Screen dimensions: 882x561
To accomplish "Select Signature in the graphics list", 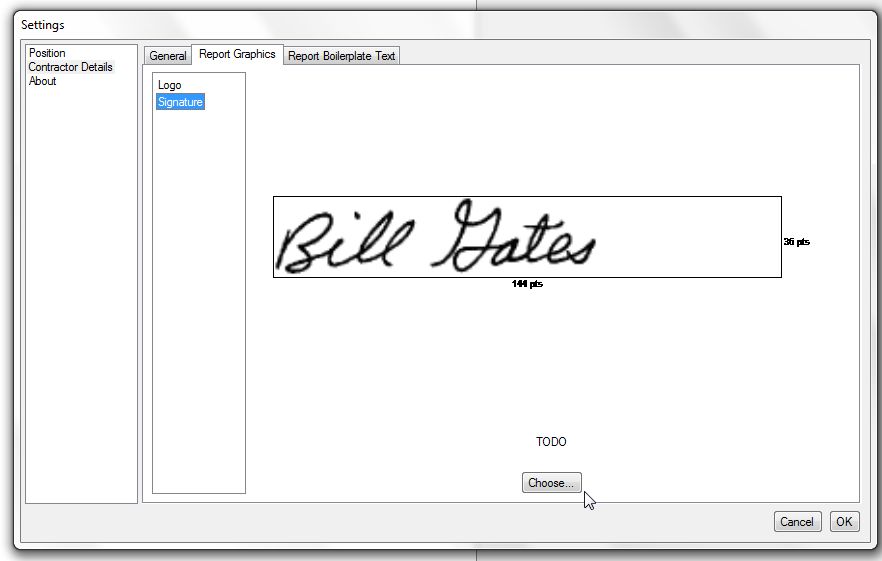I will click(x=180, y=102).
